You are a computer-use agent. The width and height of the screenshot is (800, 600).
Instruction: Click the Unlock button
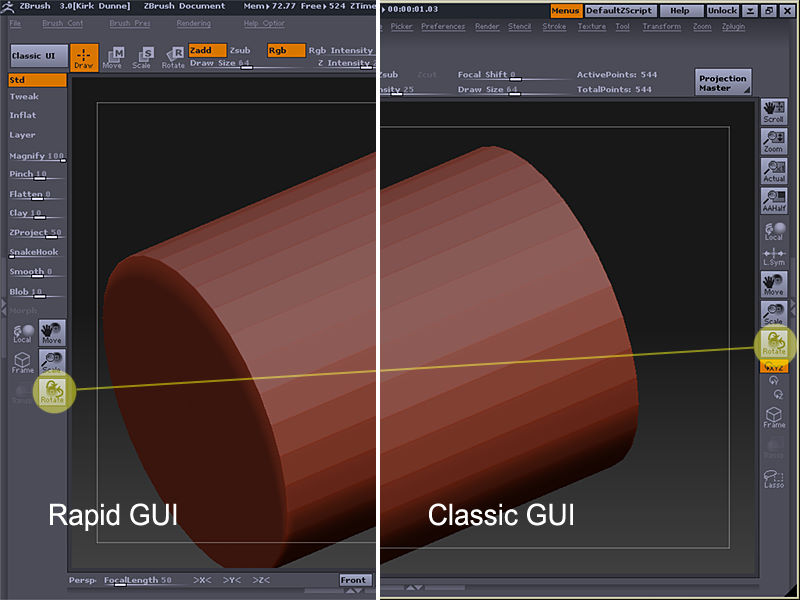coord(722,11)
